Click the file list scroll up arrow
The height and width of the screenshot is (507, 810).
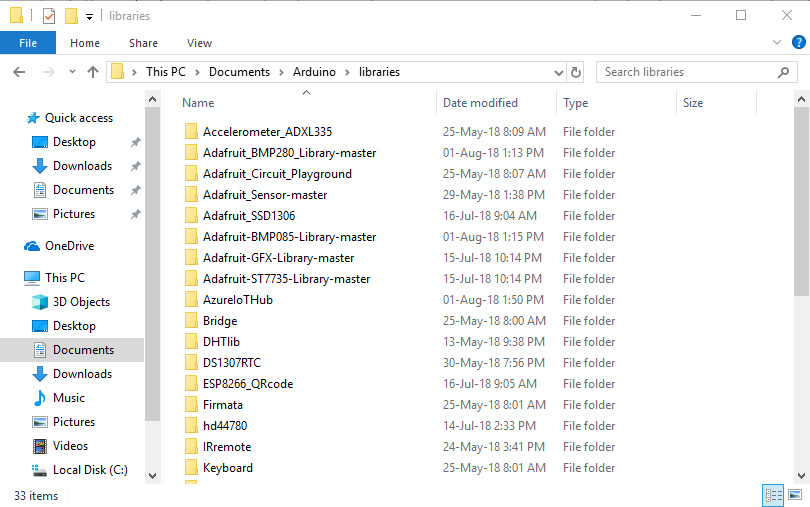801,99
